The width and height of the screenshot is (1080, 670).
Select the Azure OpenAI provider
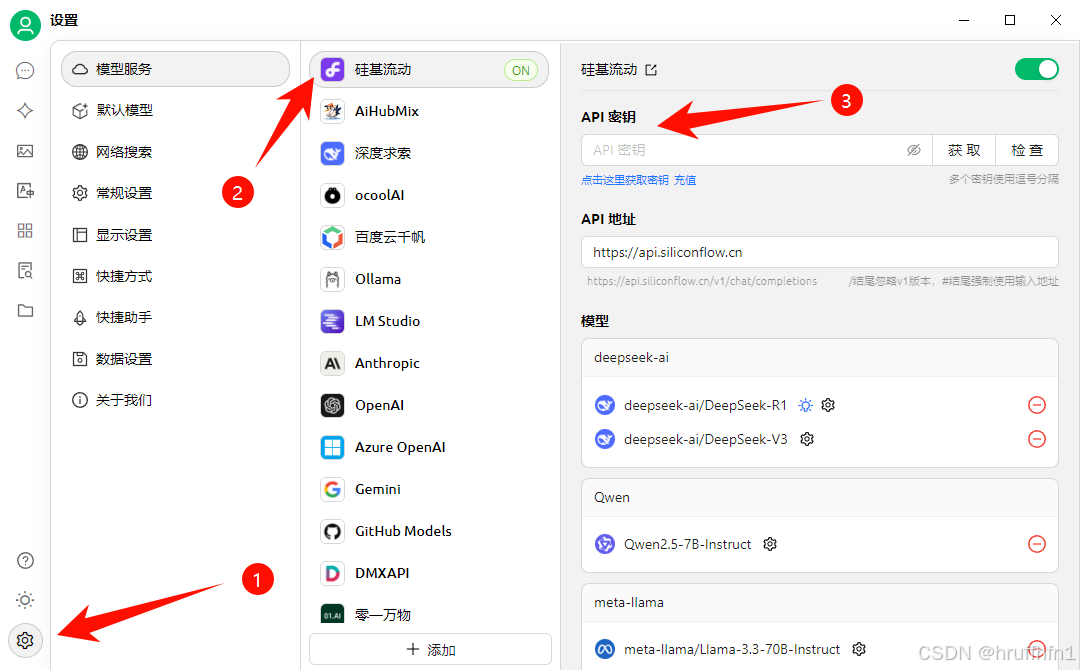click(428, 447)
